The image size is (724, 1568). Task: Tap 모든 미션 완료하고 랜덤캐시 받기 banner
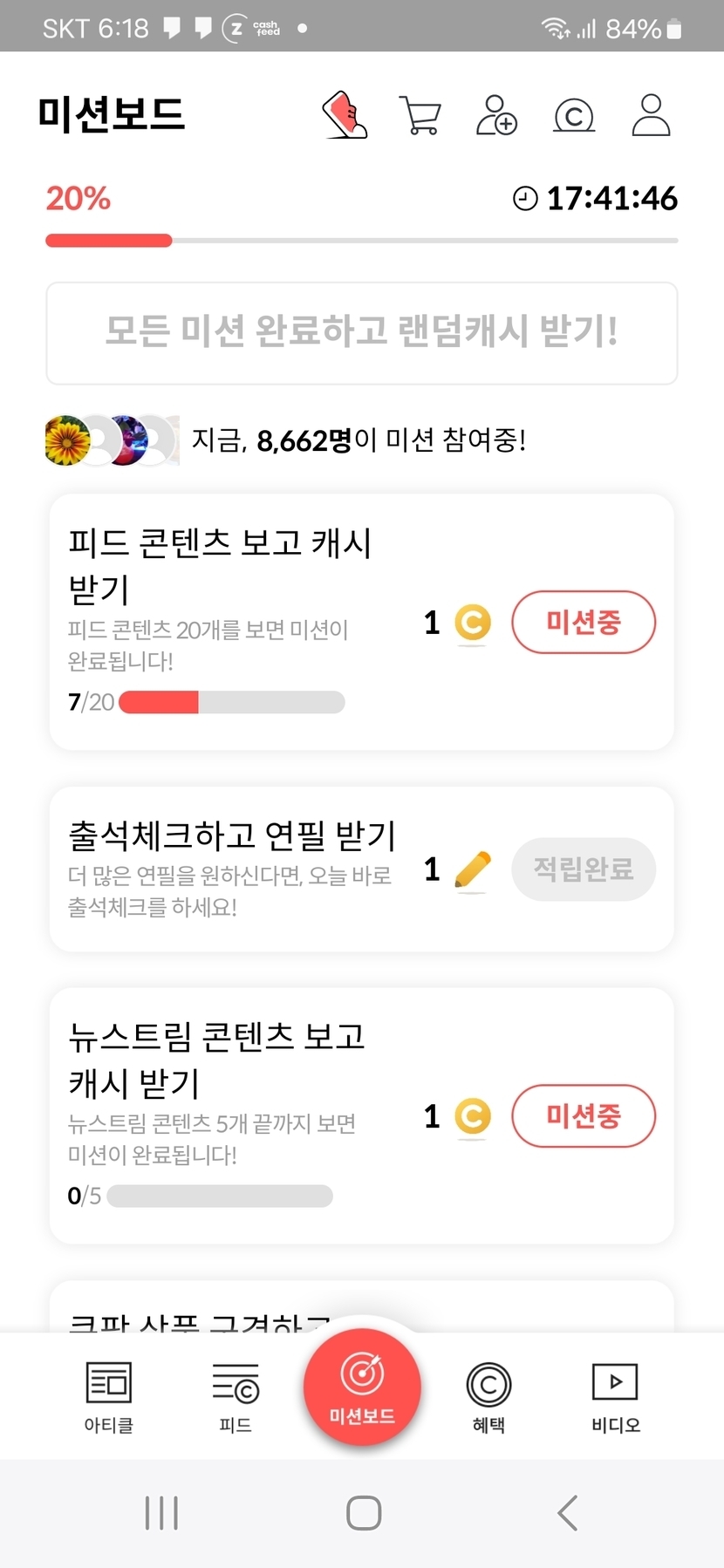point(362,332)
